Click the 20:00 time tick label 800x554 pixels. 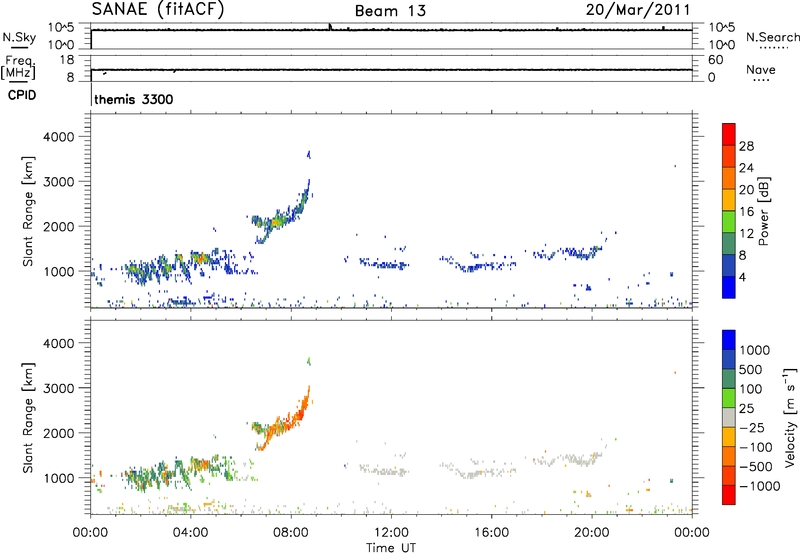(x=591, y=533)
